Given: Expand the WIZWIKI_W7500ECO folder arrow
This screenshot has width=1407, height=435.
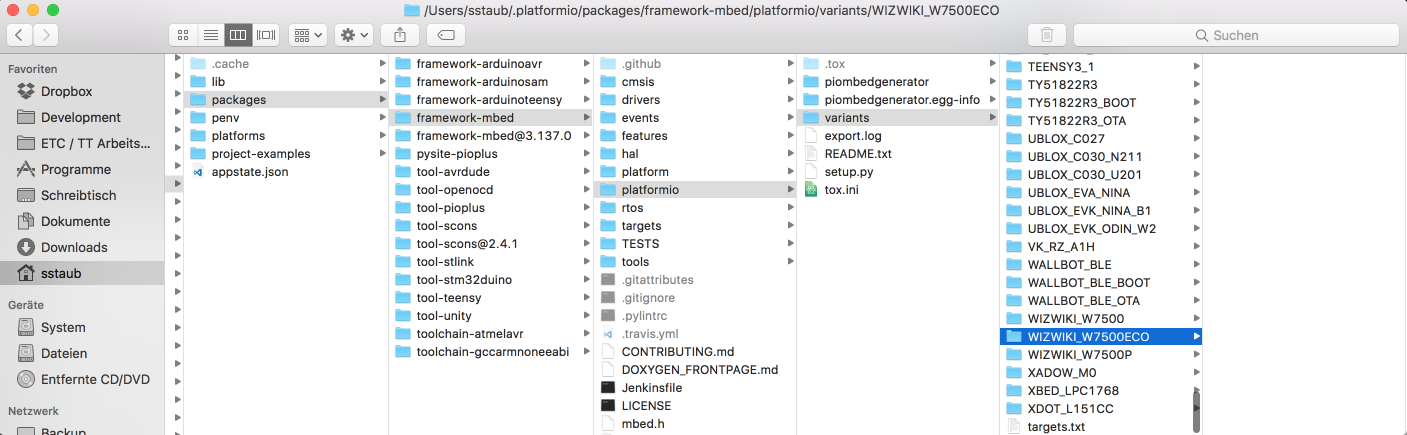Looking at the screenshot, I should (1196, 337).
